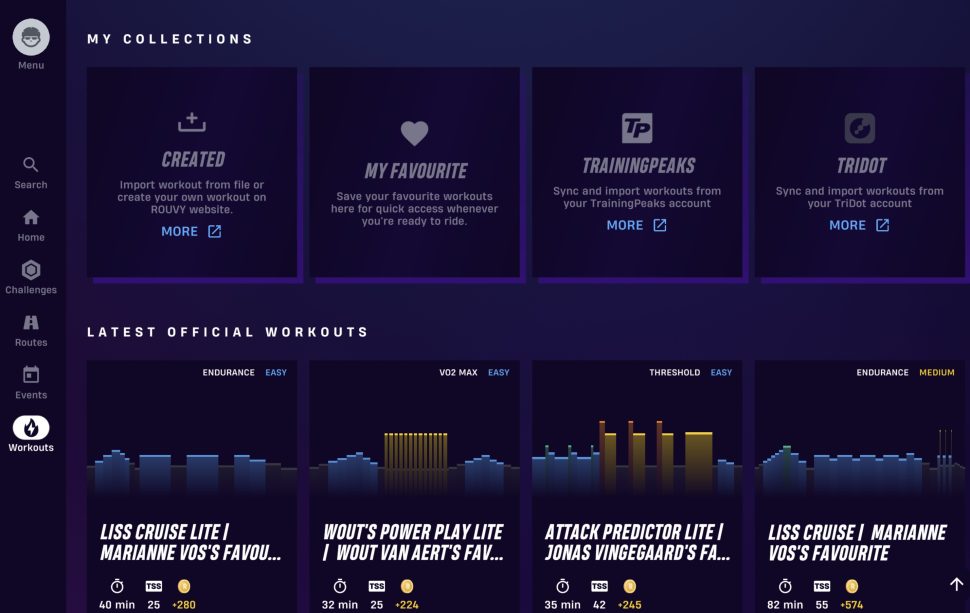The width and height of the screenshot is (970, 613).
Task: Click the TriDot logo icon
Action: pyautogui.click(x=860, y=128)
